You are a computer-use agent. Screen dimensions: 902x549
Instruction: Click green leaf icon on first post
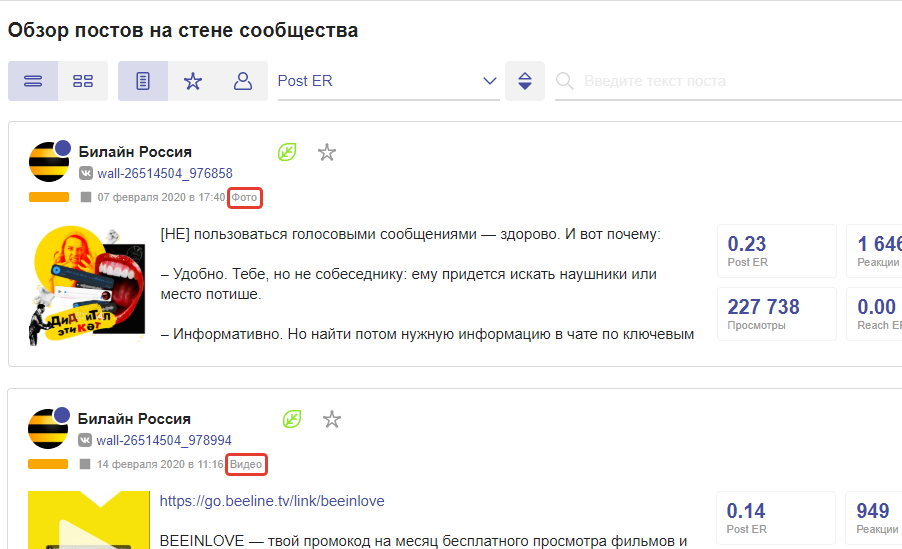click(286, 152)
